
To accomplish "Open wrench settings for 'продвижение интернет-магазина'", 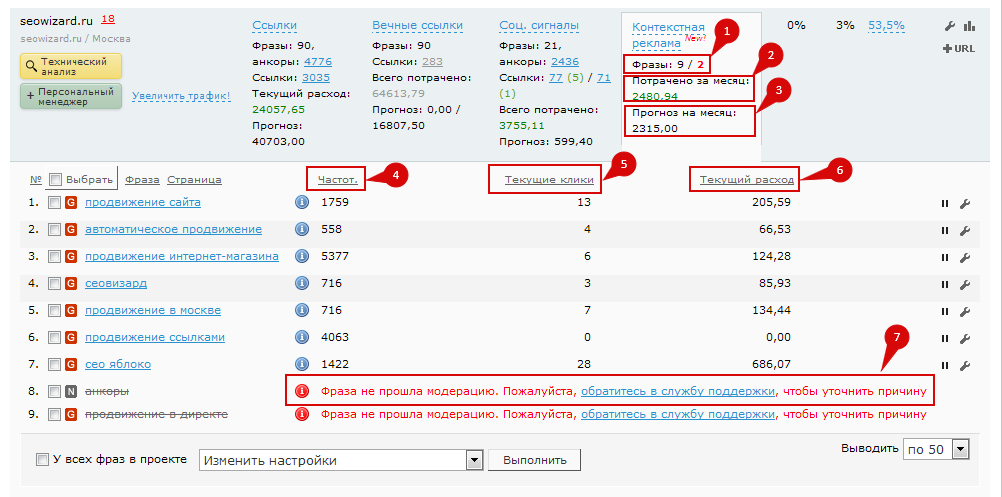I will [x=965, y=257].
